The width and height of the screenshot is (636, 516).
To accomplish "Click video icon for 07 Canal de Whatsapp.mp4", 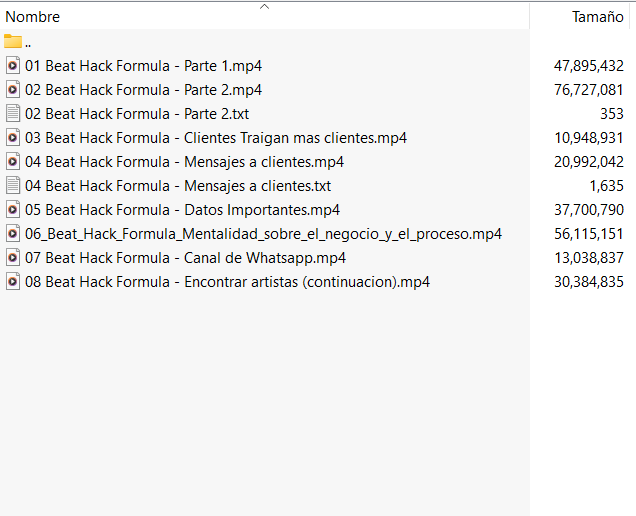I will (13, 258).
